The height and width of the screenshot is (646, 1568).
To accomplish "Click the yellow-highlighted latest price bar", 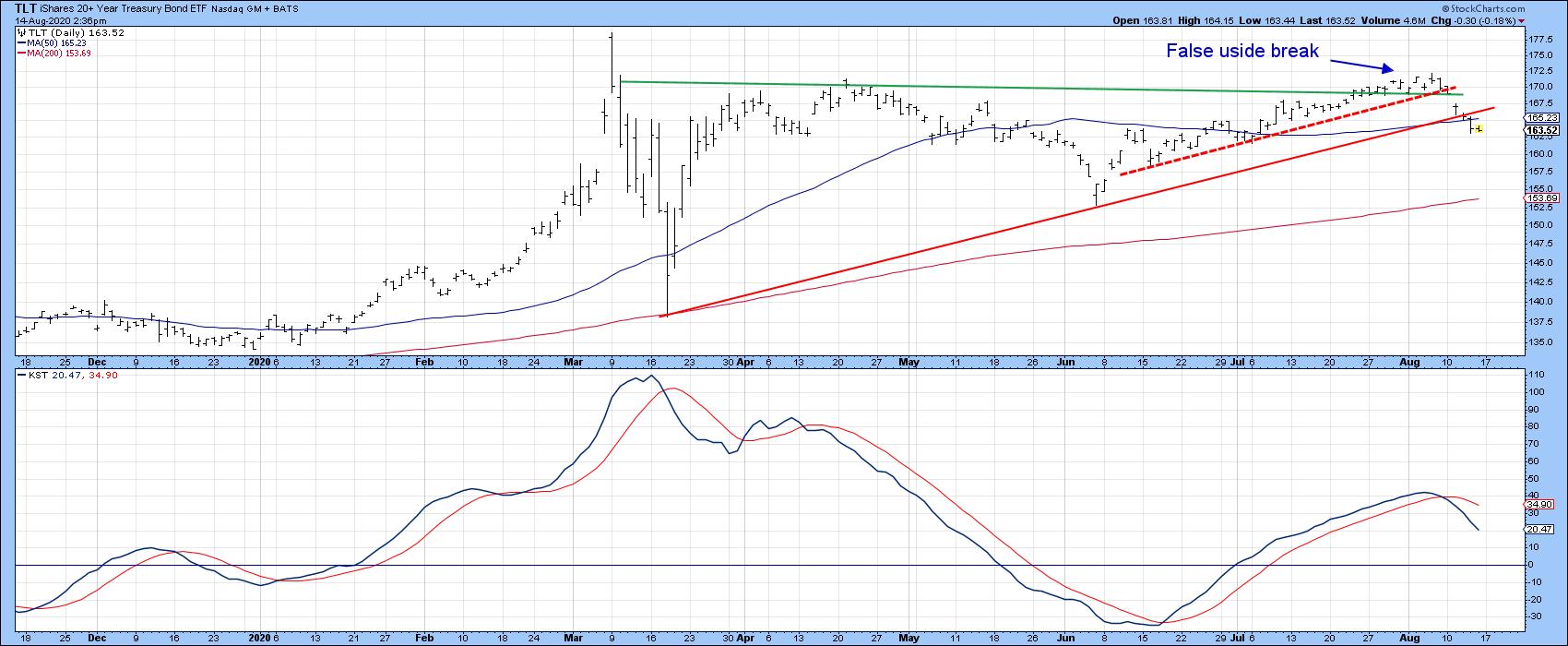I will 1479,129.
